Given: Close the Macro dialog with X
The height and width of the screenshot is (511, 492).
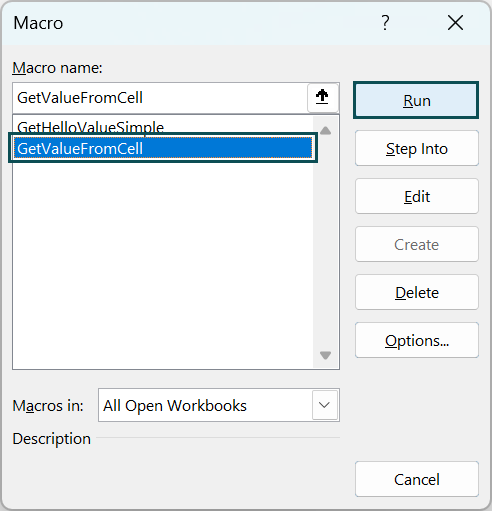Looking at the screenshot, I should 455,23.
